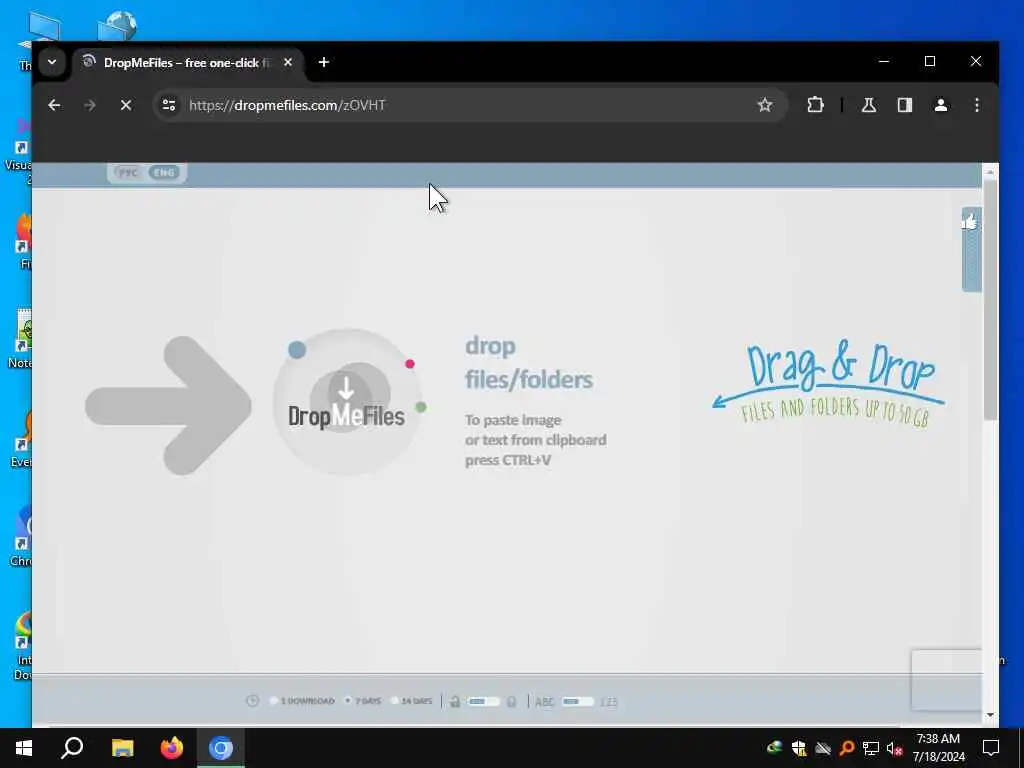This screenshot has width=1024, height=768.
Task: Click the OneDrive cloud tray icon
Action: (x=823, y=748)
